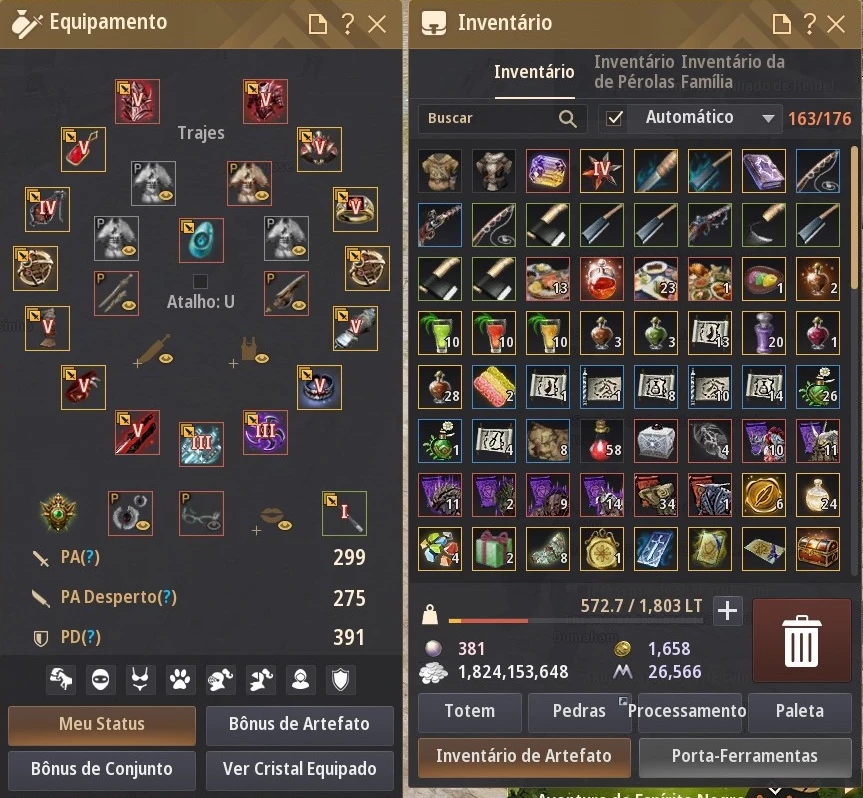Switch to Inventário de Pérolas tab

click(634, 72)
